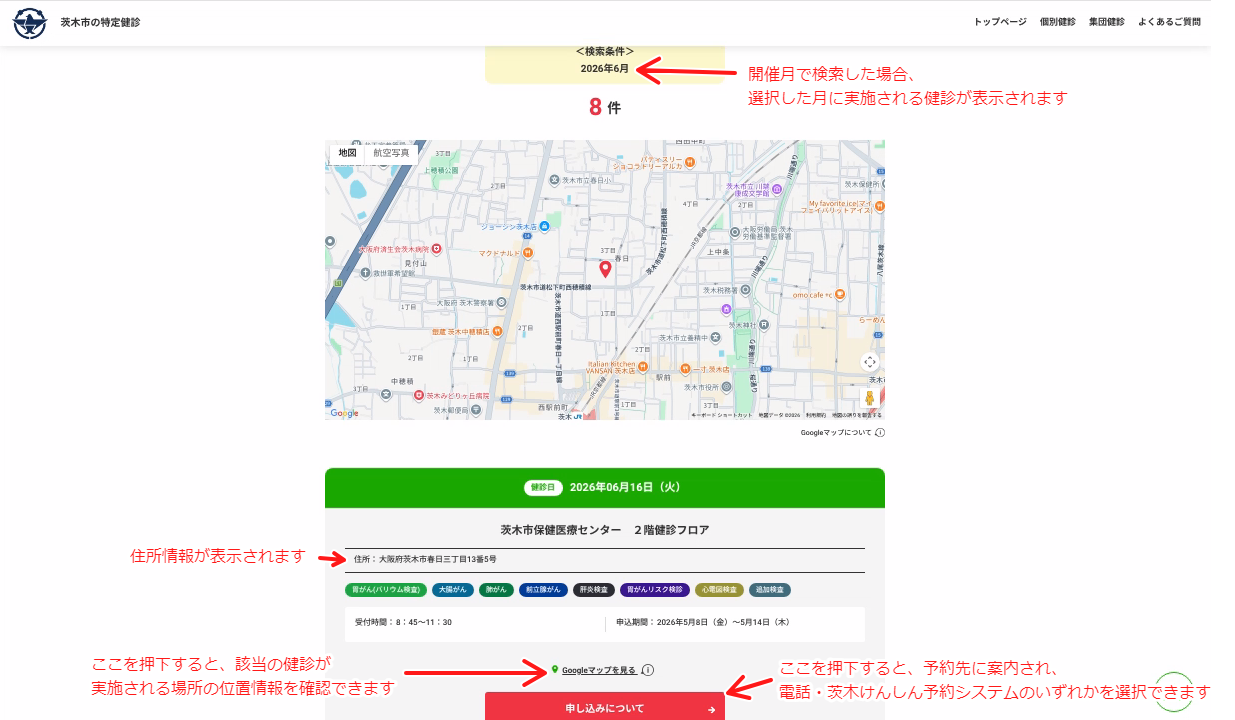Click info icon beside Googleマップについて
Viewport: 1235px width, 720px height.
coord(880,433)
